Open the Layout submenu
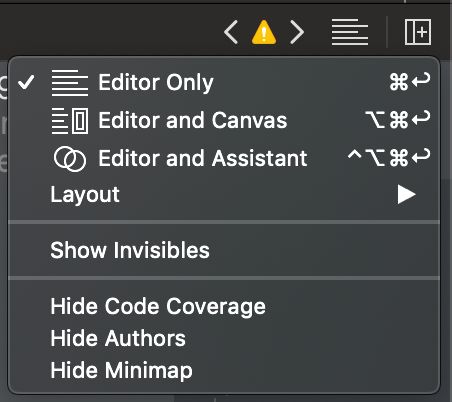 [224, 194]
